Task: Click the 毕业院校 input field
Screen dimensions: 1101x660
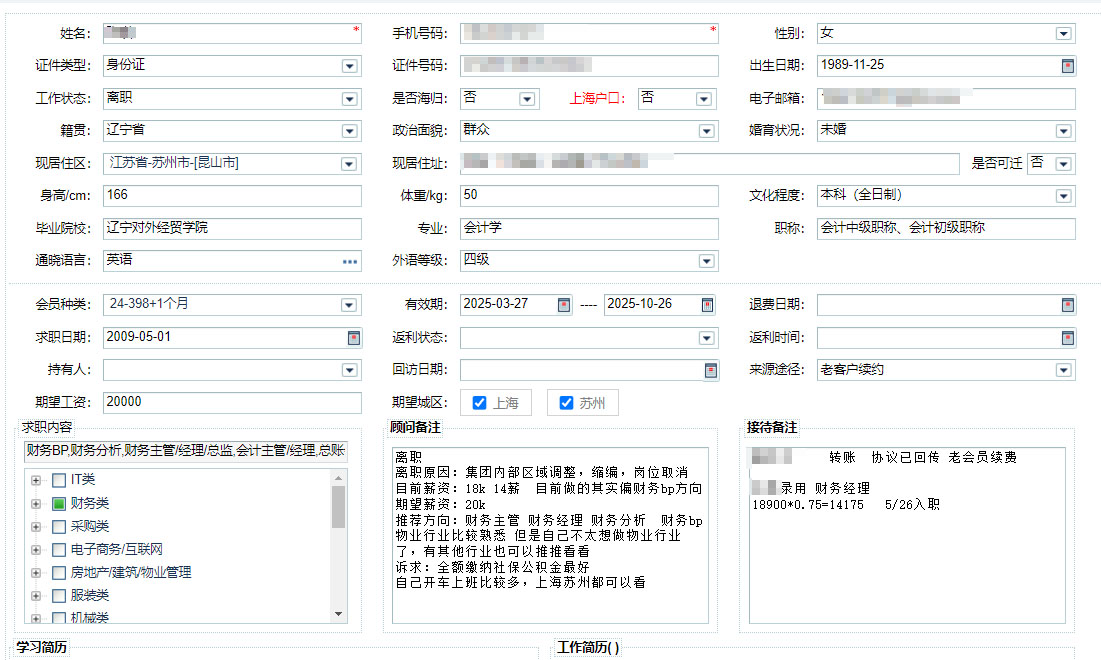Action: point(232,229)
